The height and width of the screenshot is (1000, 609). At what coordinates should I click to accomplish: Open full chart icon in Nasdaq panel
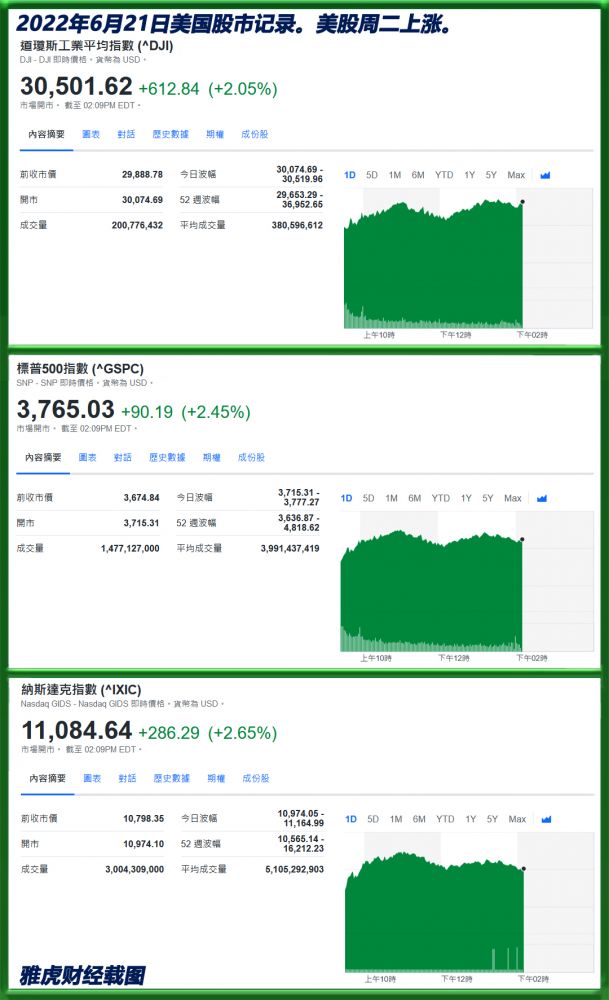(x=546, y=819)
